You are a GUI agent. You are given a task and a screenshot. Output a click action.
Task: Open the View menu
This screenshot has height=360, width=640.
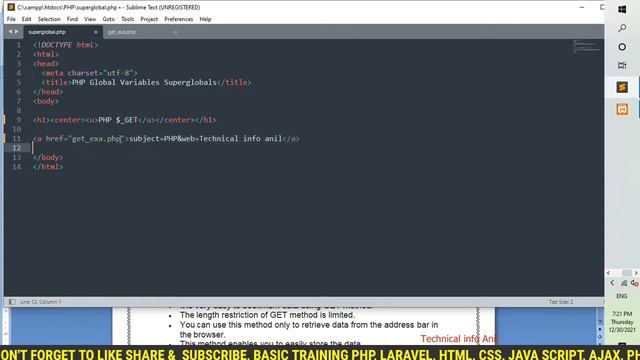[x=90, y=19]
